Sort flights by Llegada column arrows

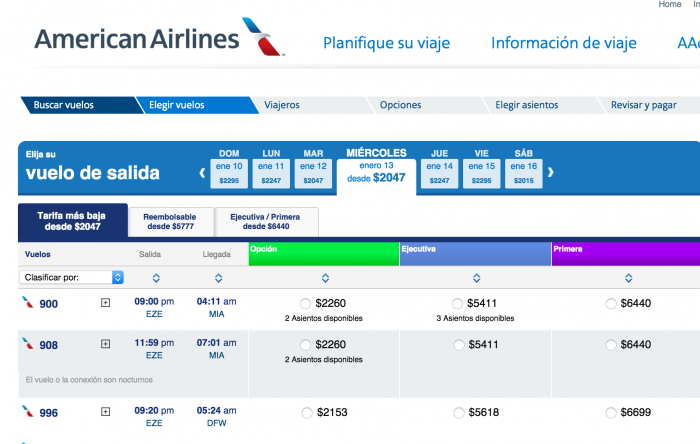pyautogui.click(x=218, y=278)
